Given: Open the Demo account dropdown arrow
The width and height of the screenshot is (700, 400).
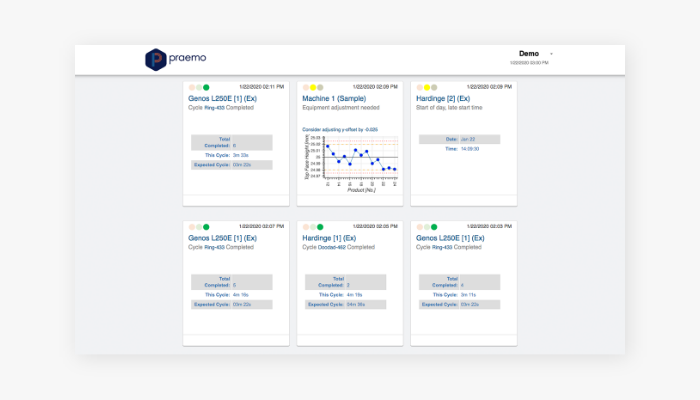Looking at the screenshot, I should tap(551, 54).
